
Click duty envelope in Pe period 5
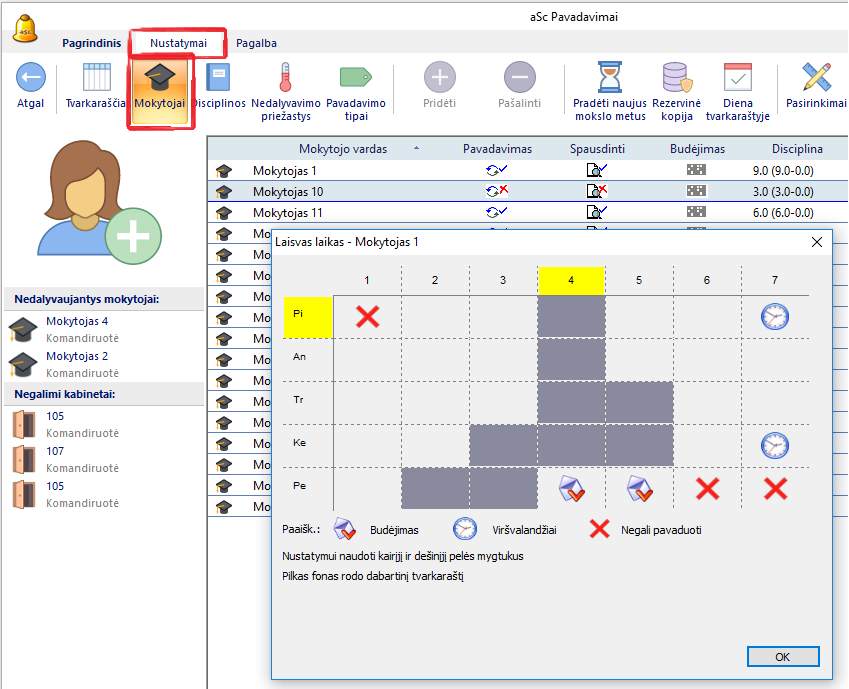tap(640, 489)
